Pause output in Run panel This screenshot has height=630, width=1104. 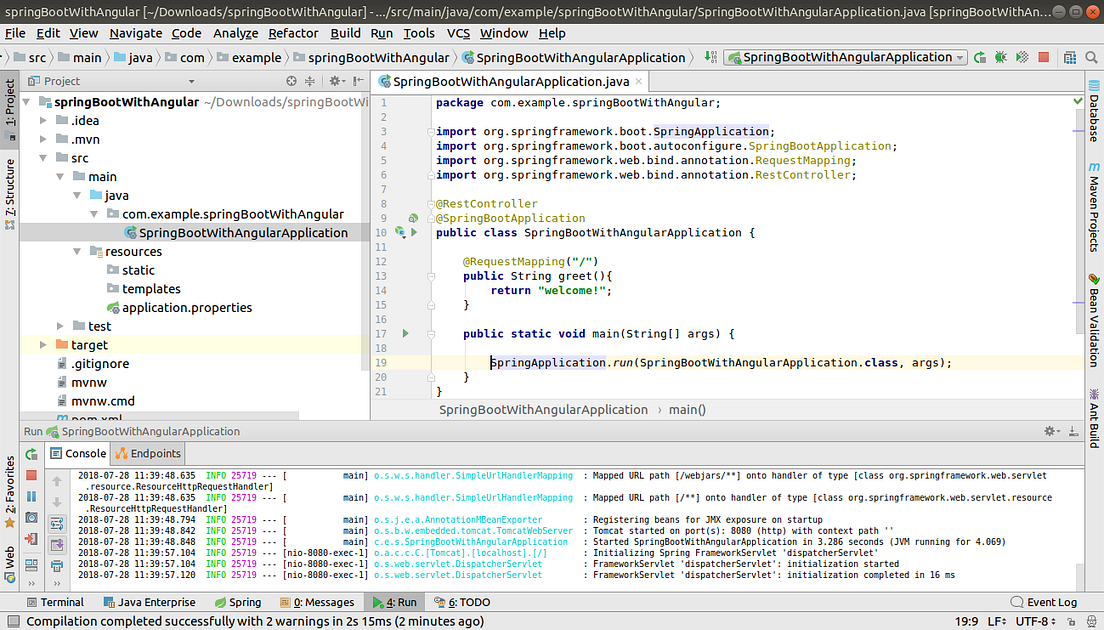coord(32,497)
